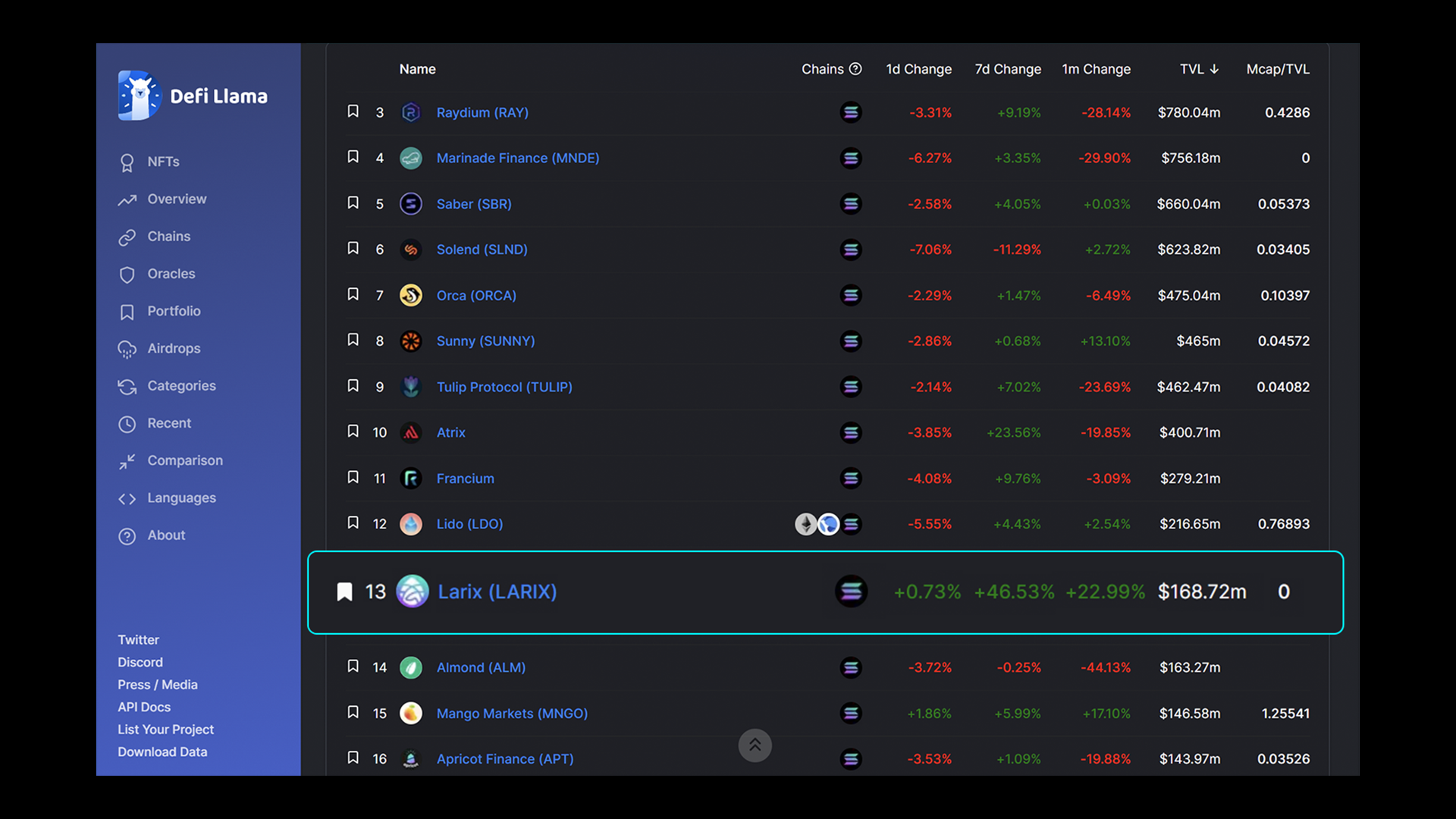Sort table by Name column
The image size is (1456, 819).
click(x=417, y=69)
